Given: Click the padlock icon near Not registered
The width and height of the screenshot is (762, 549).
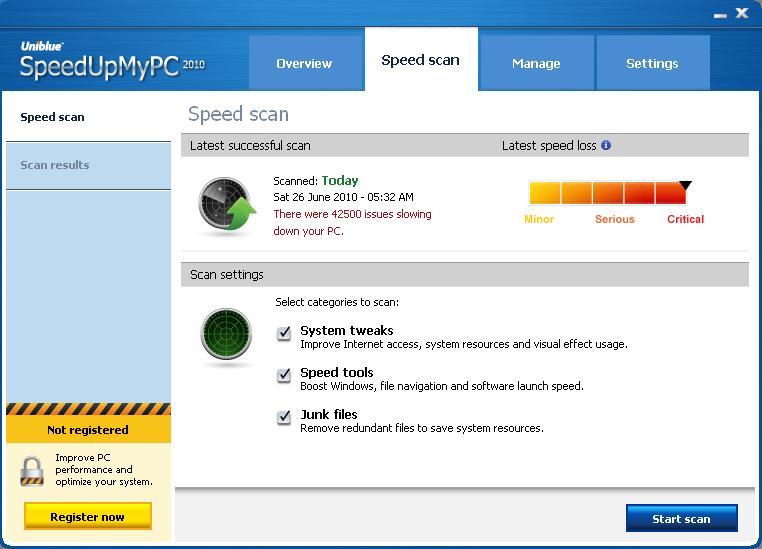Looking at the screenshot, I should coord(32,471).
